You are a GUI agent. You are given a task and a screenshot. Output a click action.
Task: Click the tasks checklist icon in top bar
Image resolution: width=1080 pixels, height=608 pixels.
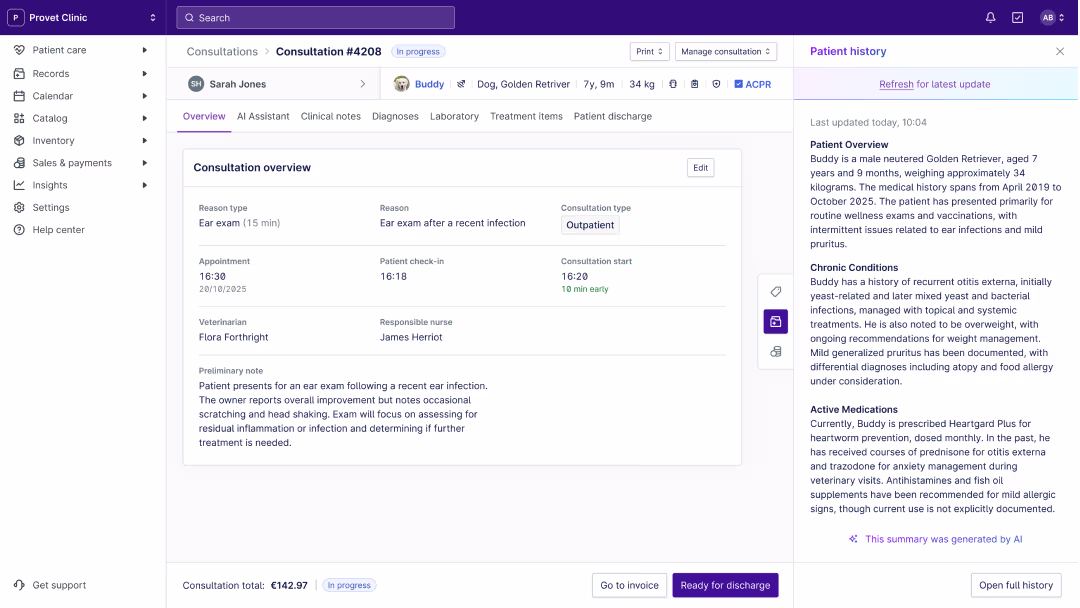point(1016,17)
